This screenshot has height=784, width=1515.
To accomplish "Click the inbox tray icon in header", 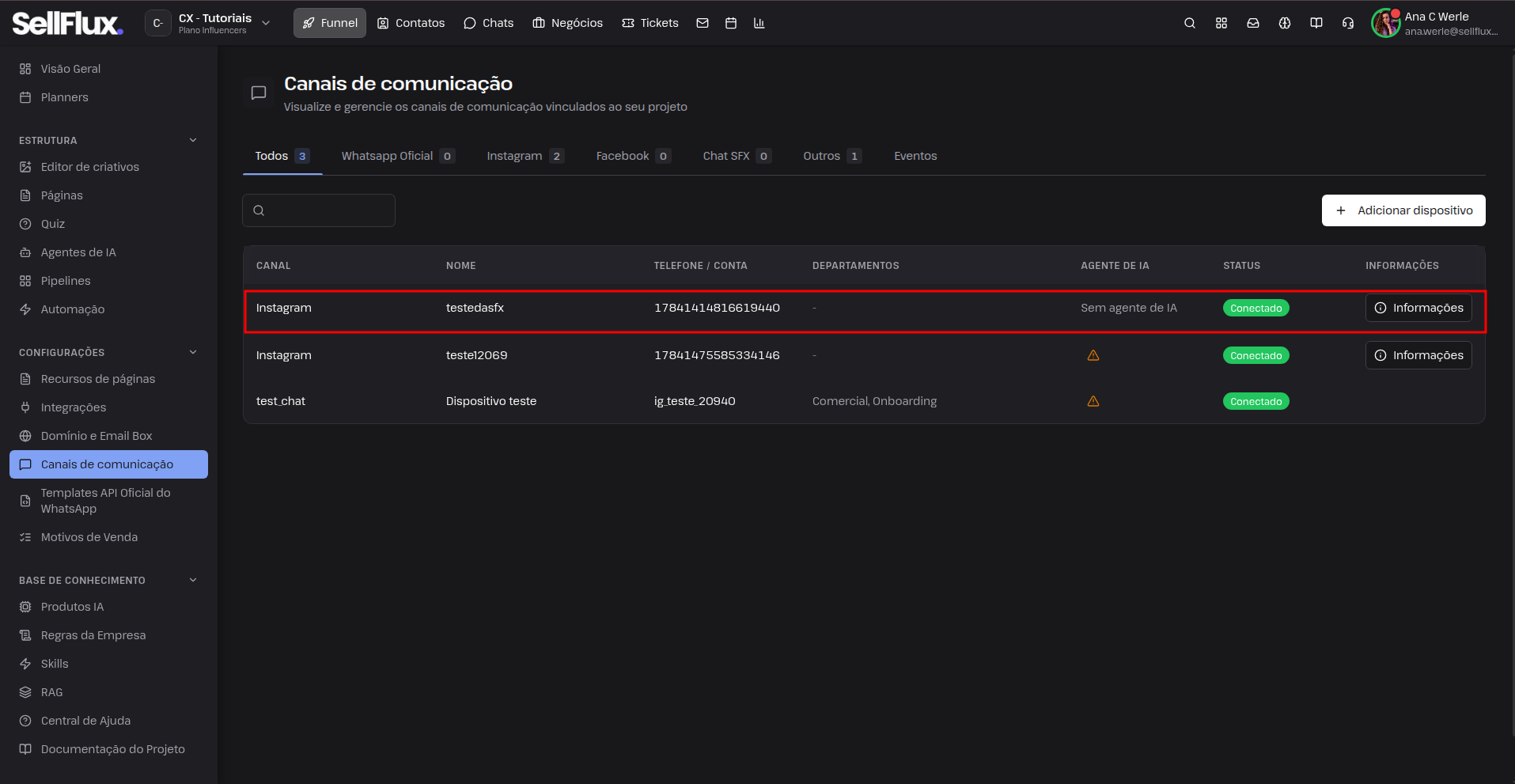I will [x=1253, y=23].
